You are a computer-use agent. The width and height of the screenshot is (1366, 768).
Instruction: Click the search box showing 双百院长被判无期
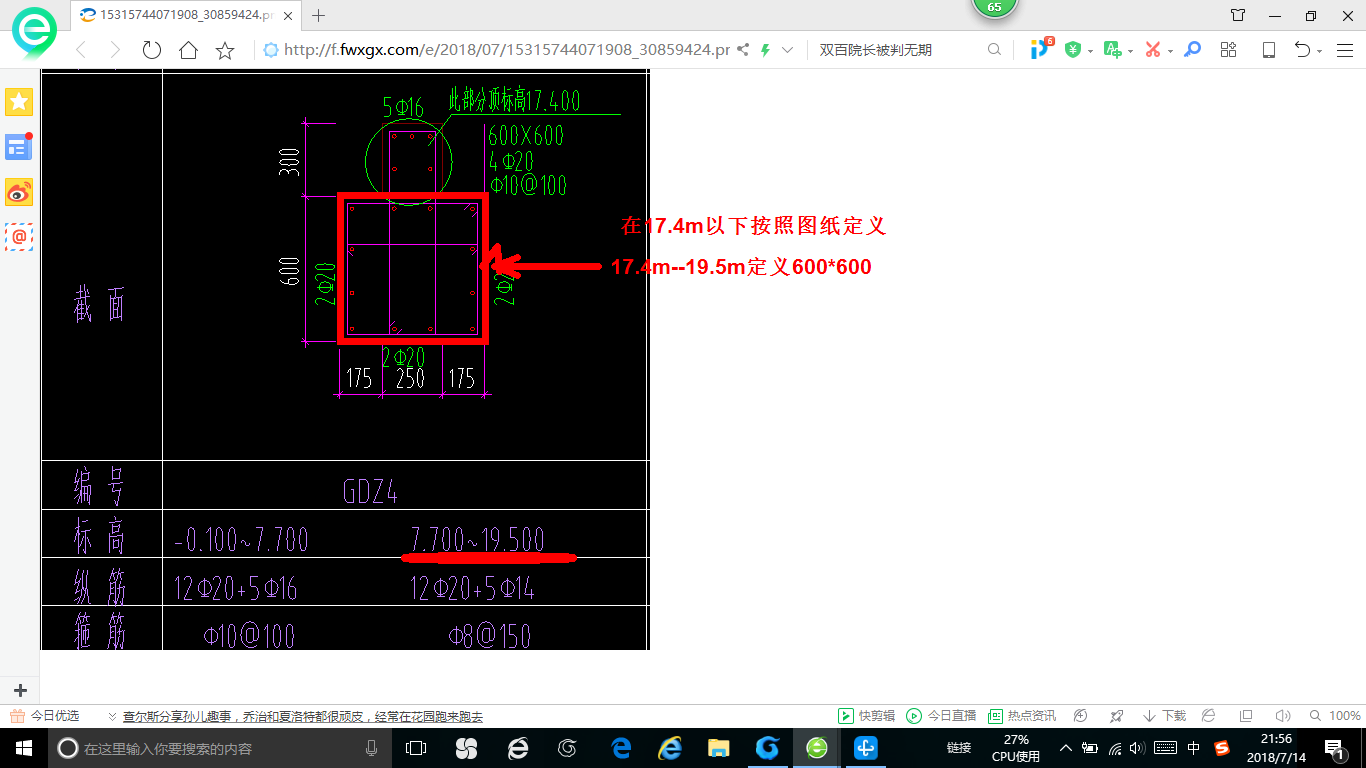(x=900, y=50)
